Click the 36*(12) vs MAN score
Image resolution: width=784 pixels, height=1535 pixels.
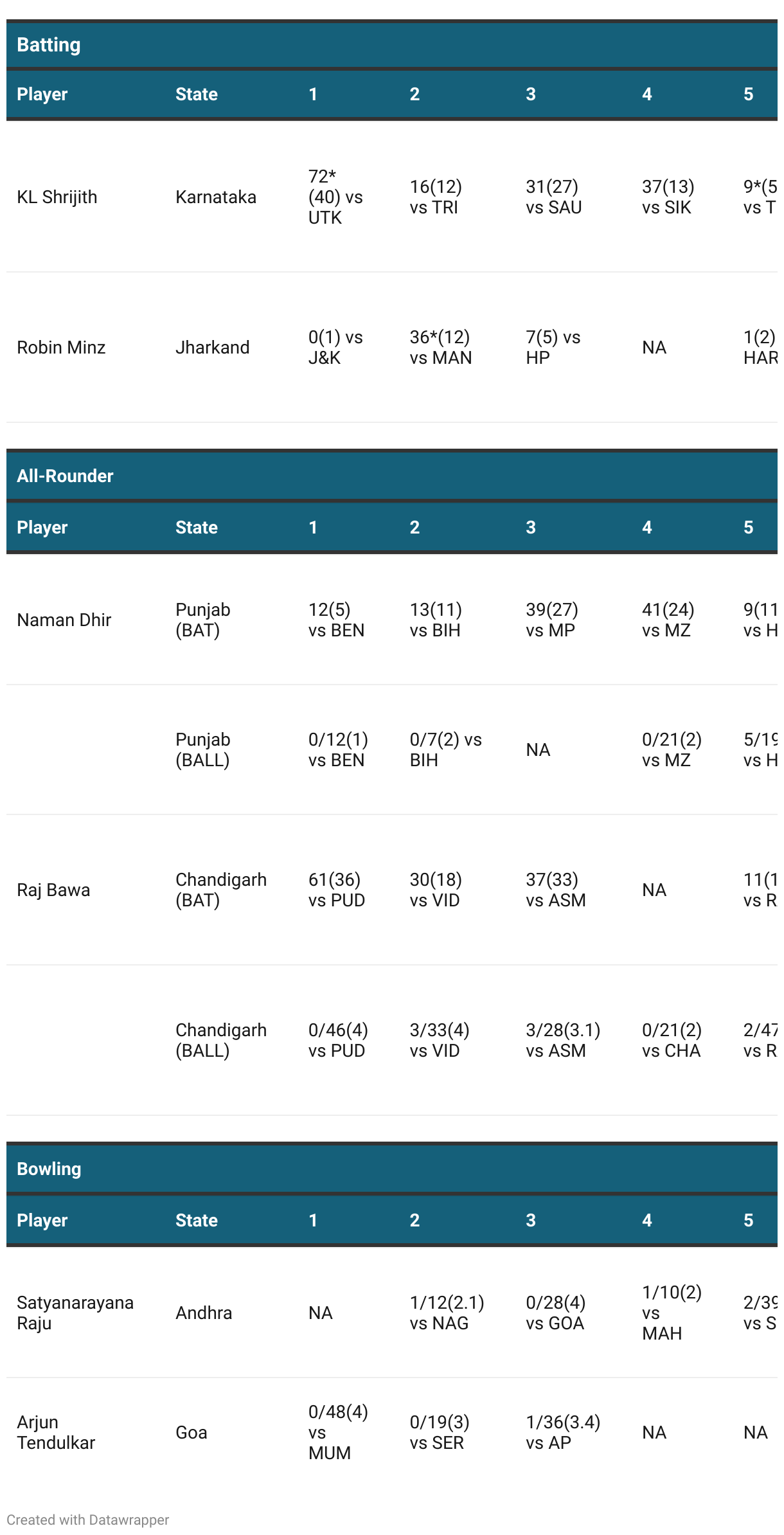pos(441,347)
